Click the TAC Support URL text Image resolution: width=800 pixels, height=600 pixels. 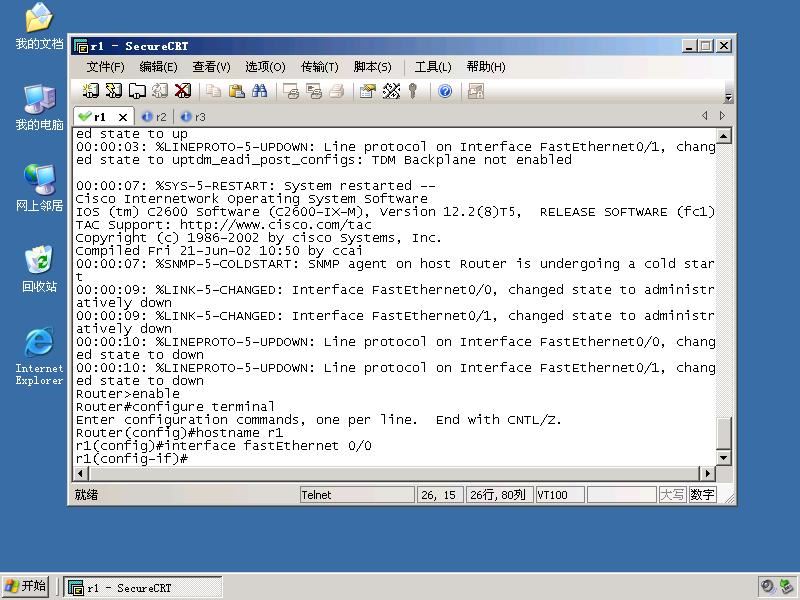276,225
